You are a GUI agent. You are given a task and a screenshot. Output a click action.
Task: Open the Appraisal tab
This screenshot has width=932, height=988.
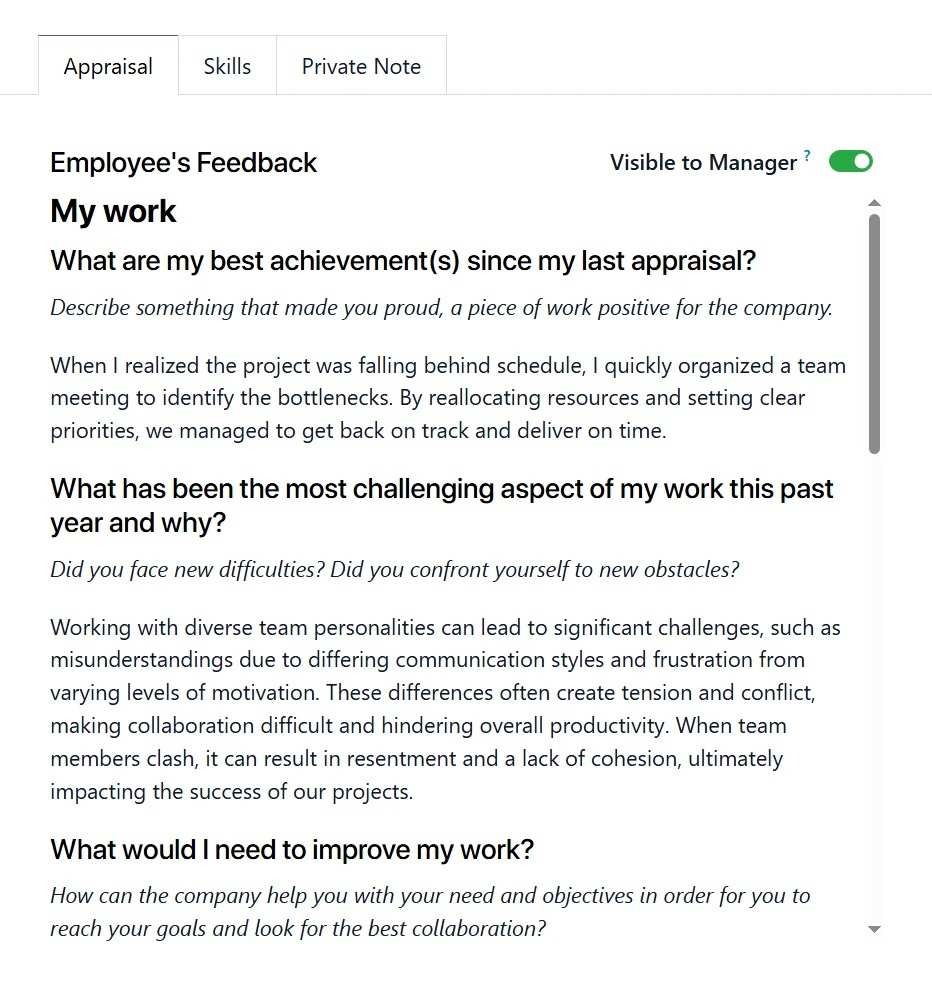tap(108, 67)
